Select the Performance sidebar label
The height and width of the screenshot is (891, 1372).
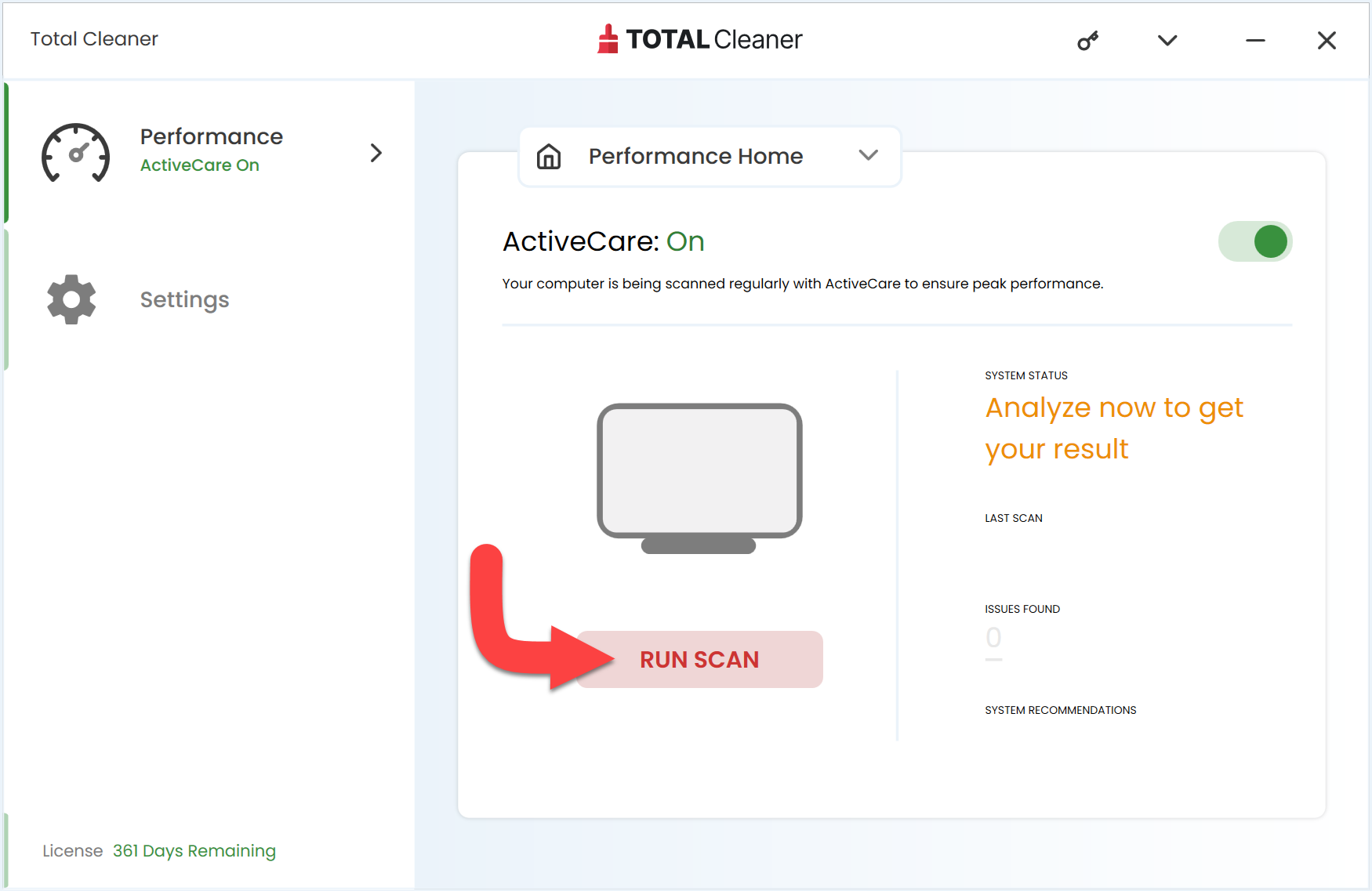211,136
